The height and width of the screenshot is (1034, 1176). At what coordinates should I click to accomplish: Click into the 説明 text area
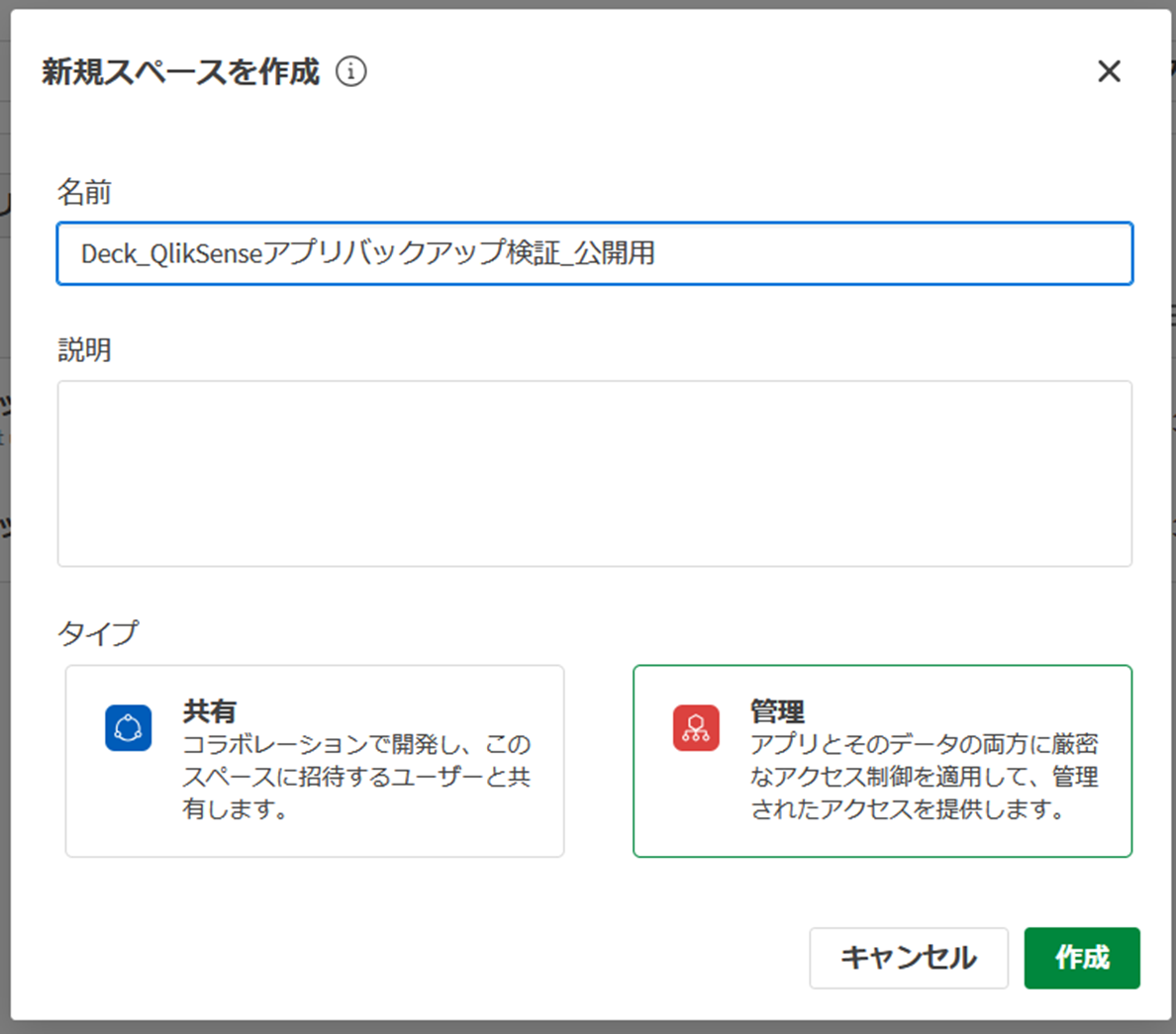coord(595,474)
